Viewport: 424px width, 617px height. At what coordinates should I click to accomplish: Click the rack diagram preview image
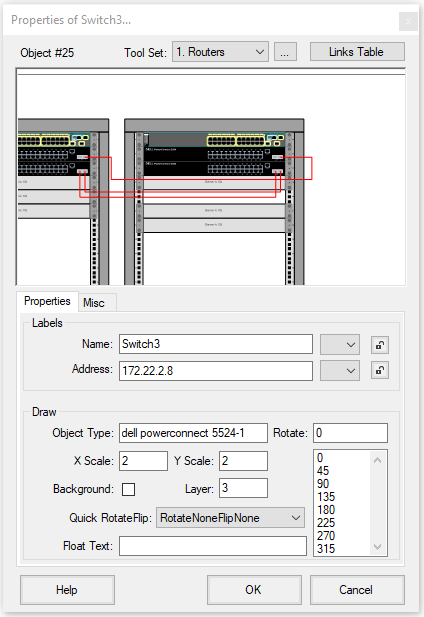pos(211,176)
